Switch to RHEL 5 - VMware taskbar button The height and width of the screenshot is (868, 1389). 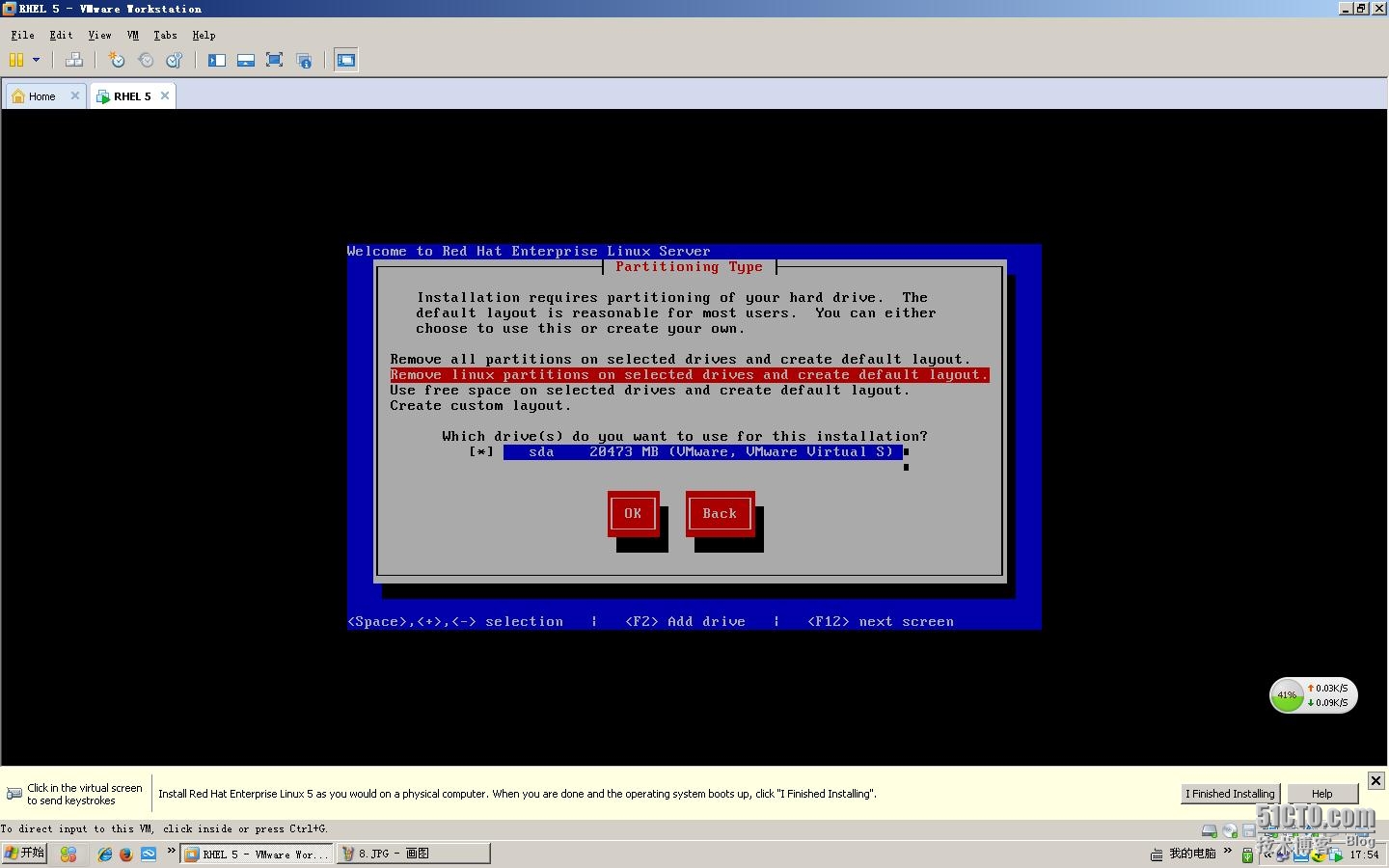pos(257,854)
